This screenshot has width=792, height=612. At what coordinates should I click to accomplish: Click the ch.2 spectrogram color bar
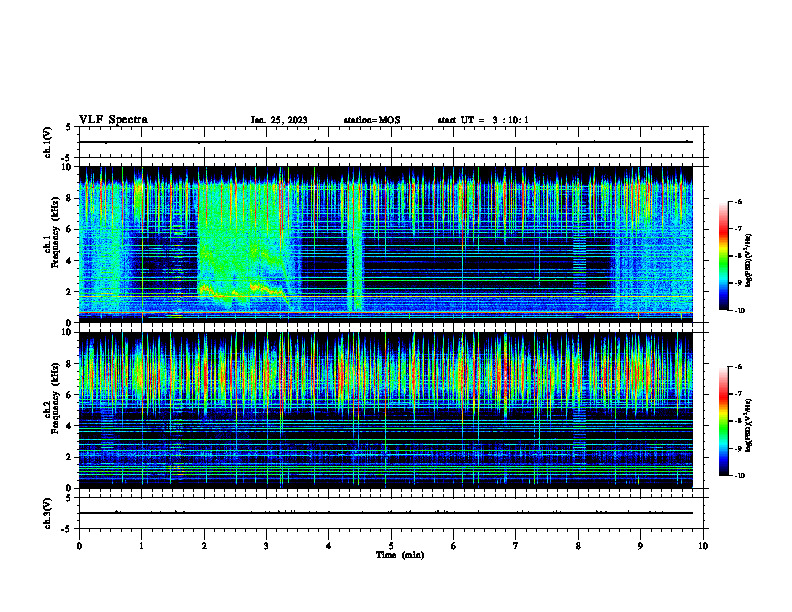coord(723,421)
